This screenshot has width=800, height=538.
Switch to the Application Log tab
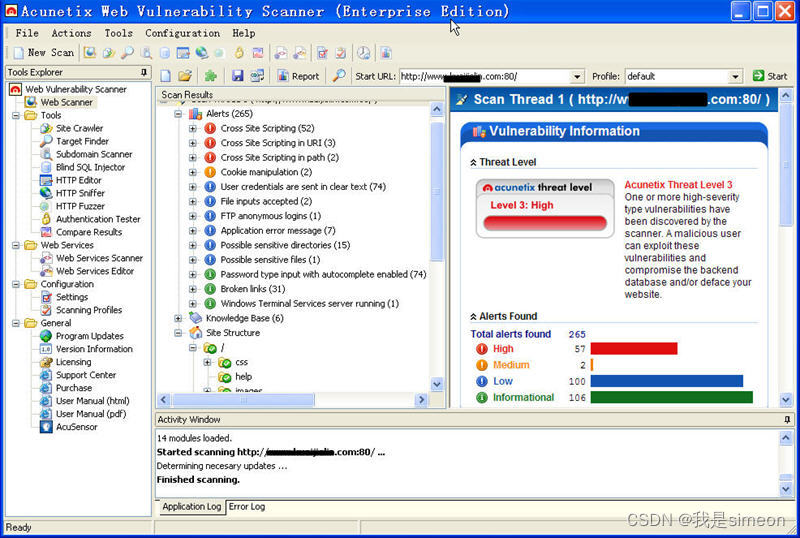click(191, 506)
